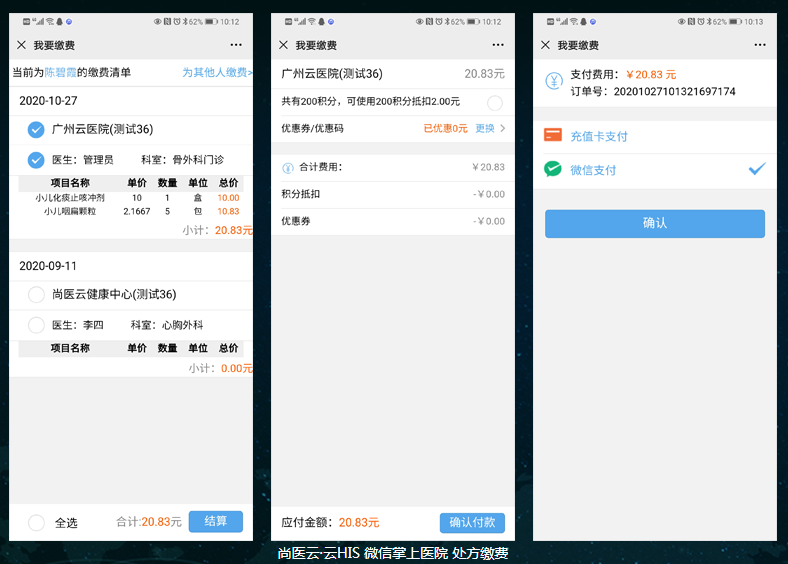788x564 pixels.
Task: Select the 医生:李四 row circle
Action: point(36,325)
